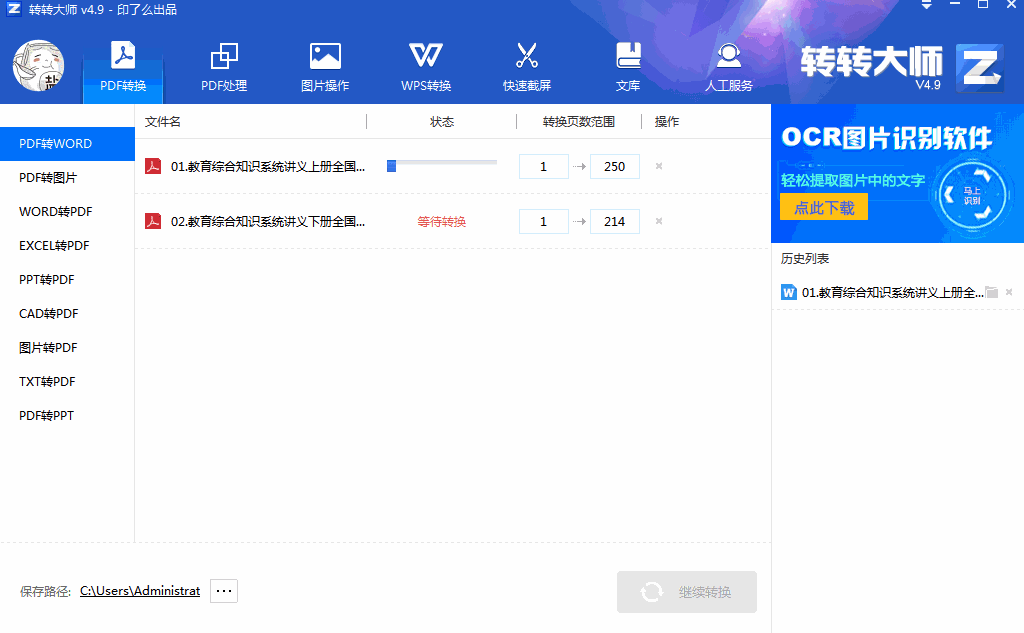The image size is (1024, 633).
Task: Open the PDF处理 toolbar section
Action: click(x=224, y=67)
